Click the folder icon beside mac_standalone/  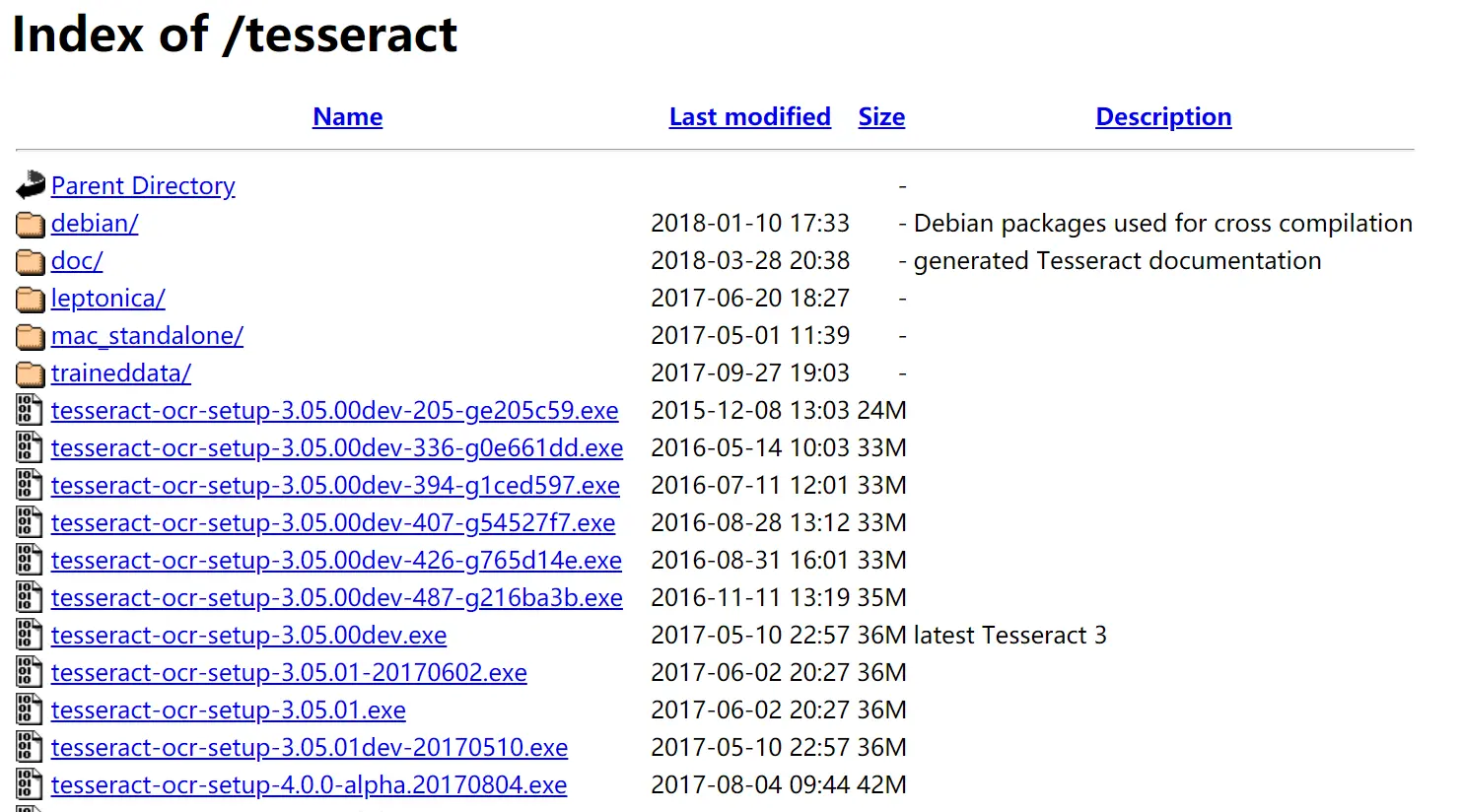pyautogui.click(x=31, y=337)
